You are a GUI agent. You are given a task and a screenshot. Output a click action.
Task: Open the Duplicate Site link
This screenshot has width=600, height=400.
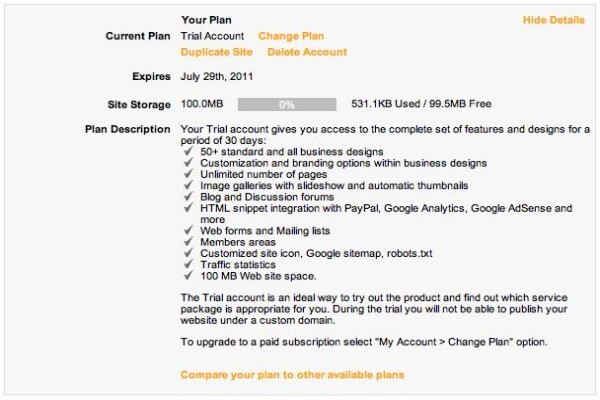click(x=217, y=52)
